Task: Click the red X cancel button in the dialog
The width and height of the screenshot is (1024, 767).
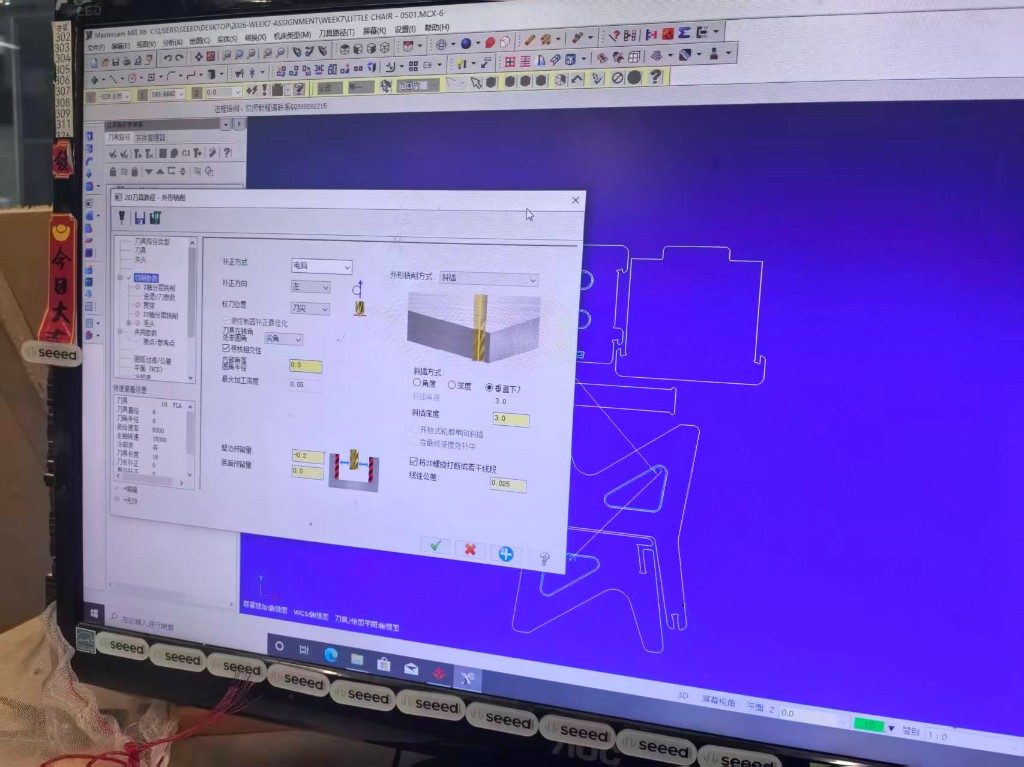Action: click(x=470, y=549)
